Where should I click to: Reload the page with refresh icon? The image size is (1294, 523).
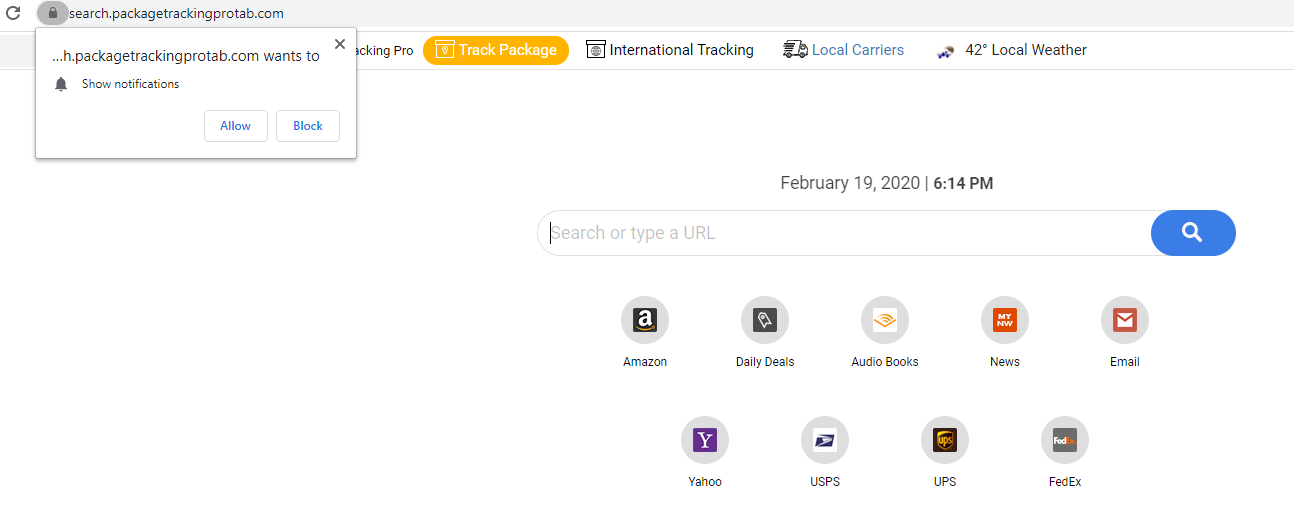click(14, 13)
